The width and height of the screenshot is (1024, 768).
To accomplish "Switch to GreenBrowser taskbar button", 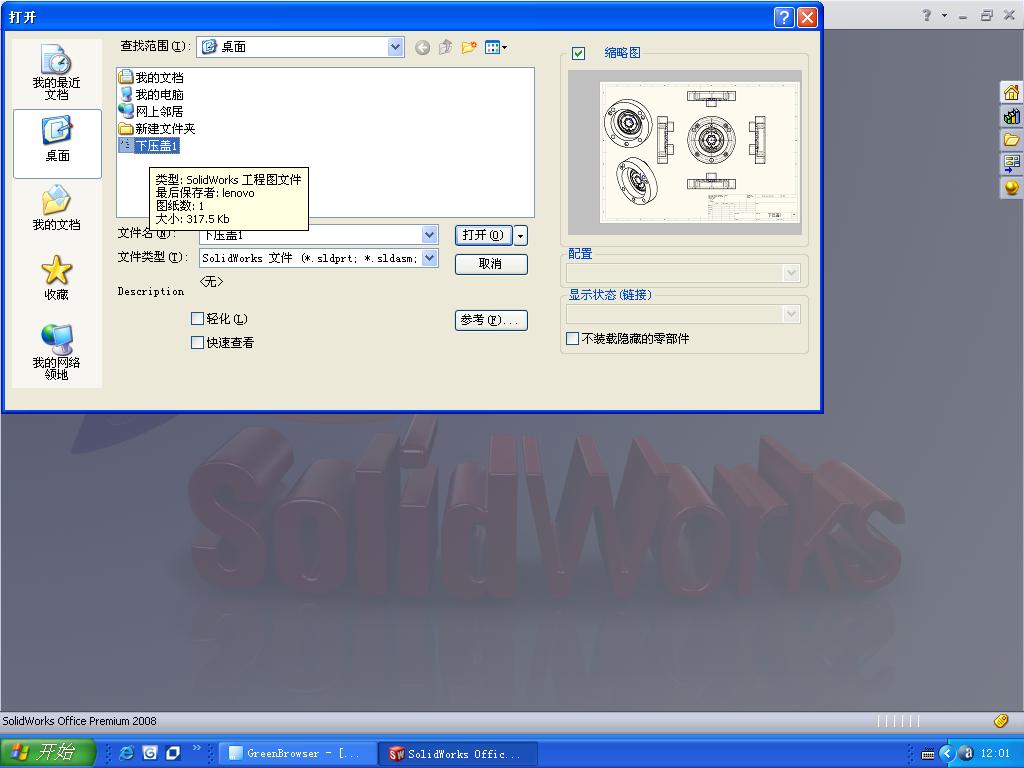I will [x=297, y=753].
